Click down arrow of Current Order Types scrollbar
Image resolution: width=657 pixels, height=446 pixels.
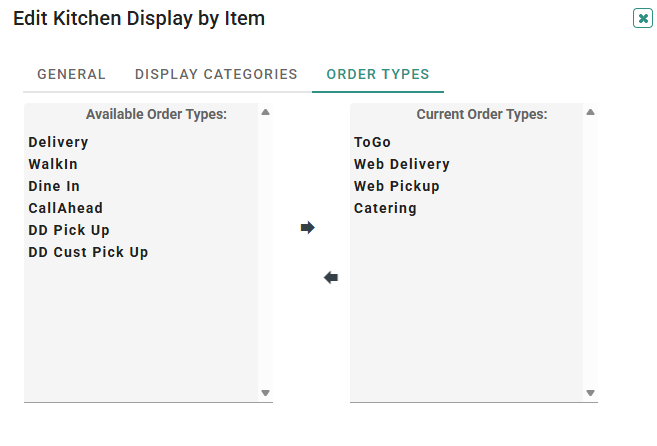point(590,393)
